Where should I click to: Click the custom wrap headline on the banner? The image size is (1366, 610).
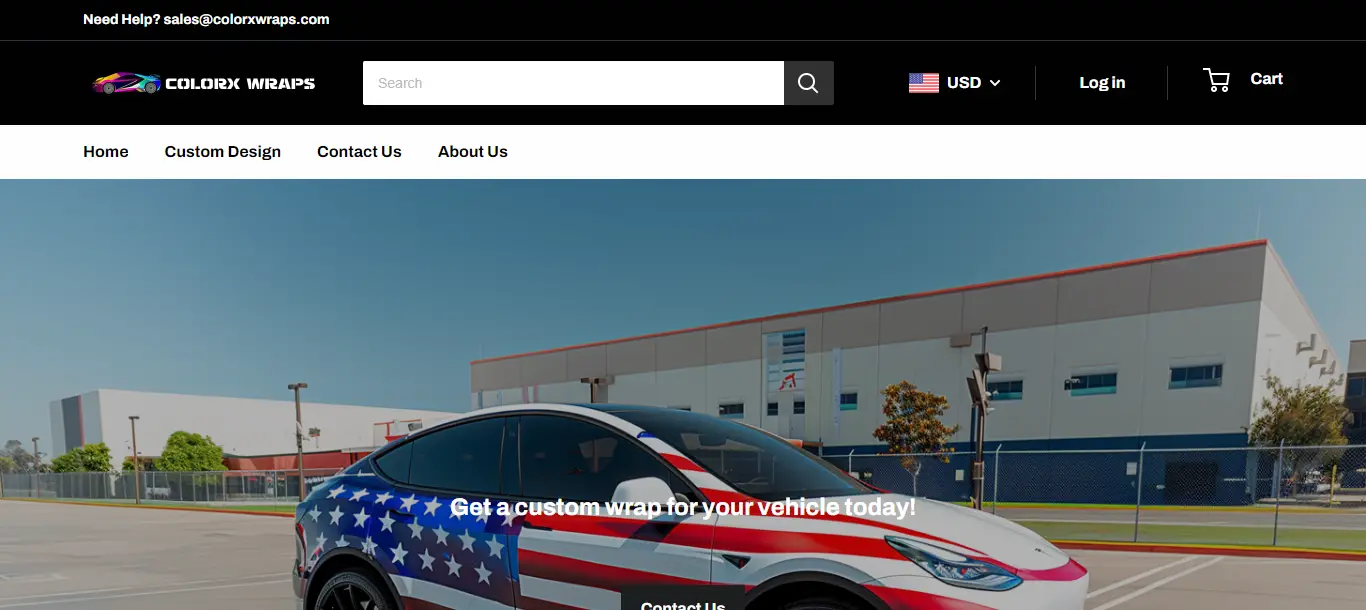tap(683, 507)
